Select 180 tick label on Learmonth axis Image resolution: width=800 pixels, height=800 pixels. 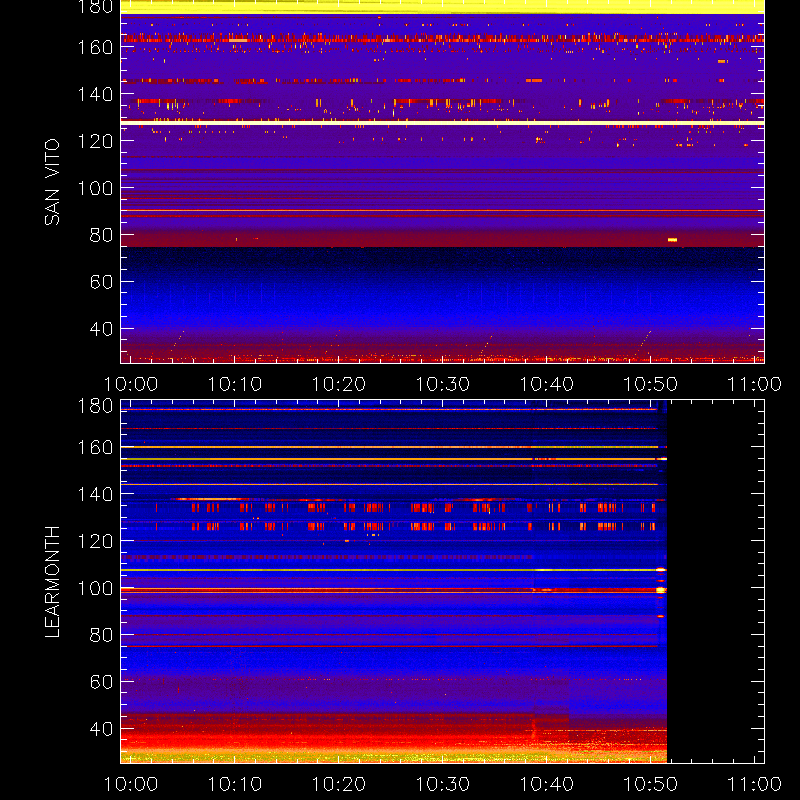95,406
